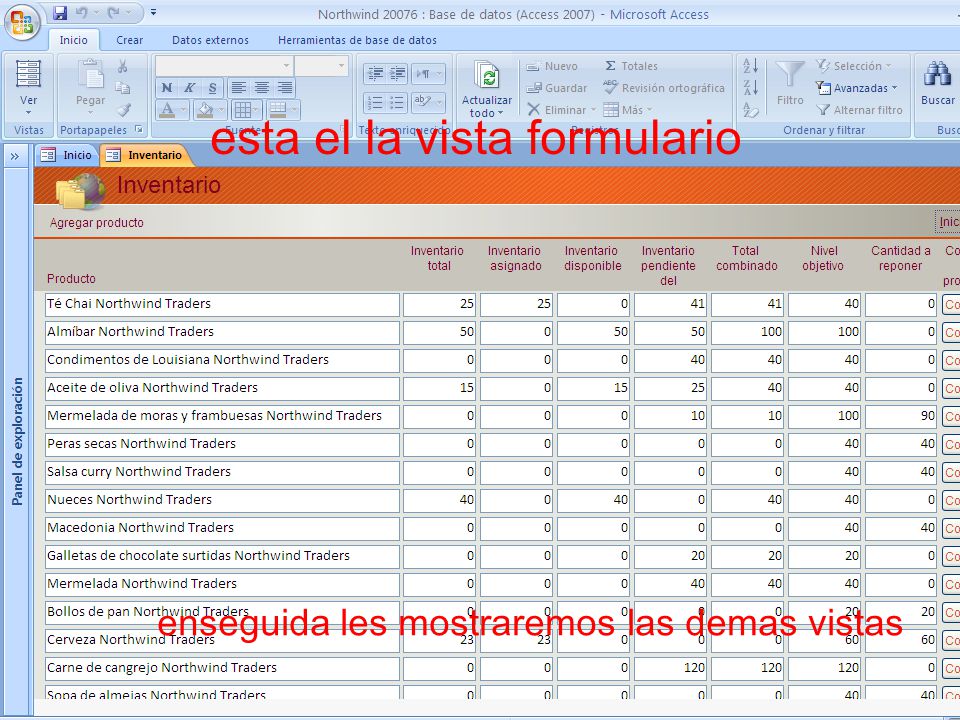This screenshot has height=720, width=960.
Task: Open the Selección filter dropdown
Action: [853, 66]
